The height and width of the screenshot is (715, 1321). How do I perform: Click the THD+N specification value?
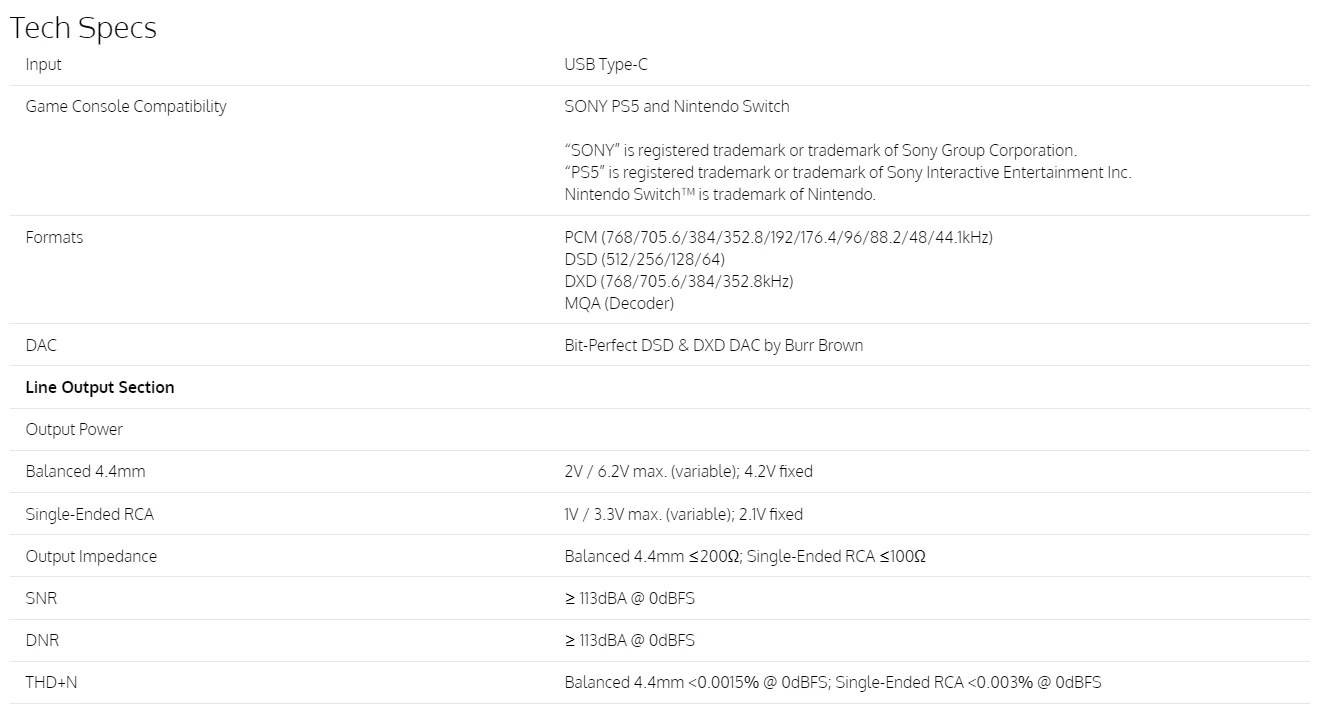point(833,683)
